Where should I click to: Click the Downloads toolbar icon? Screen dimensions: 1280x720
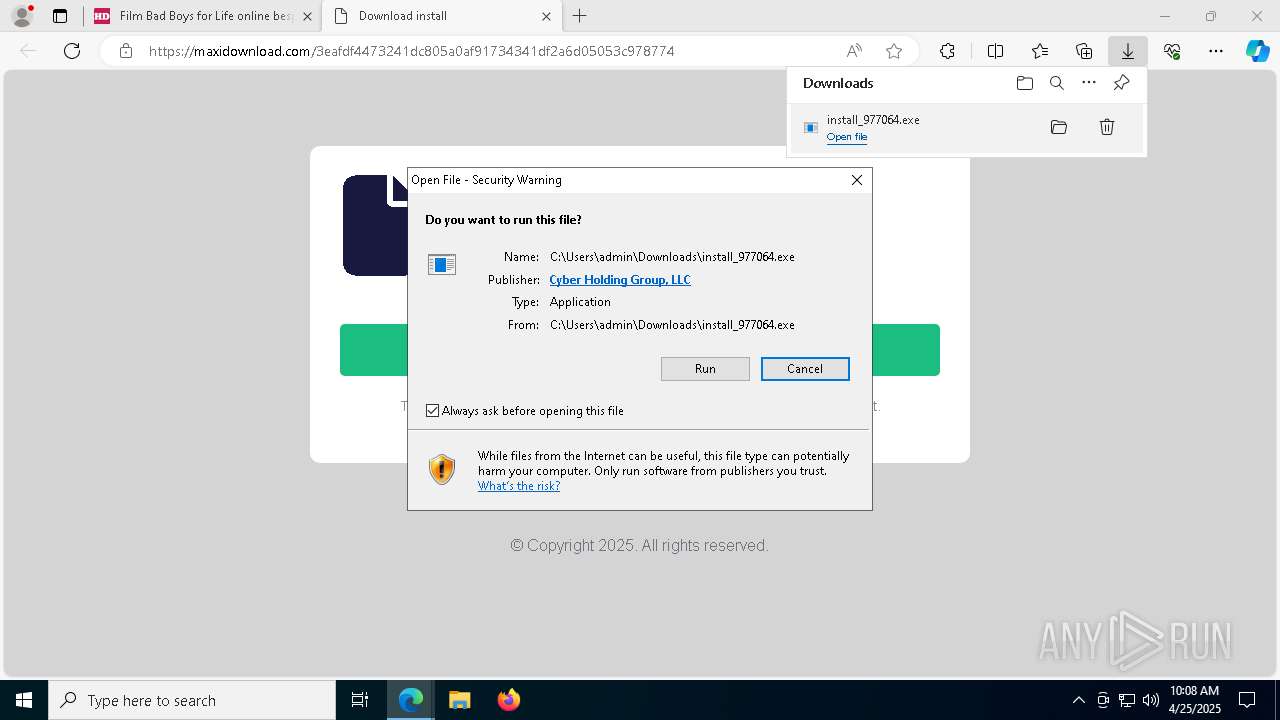click(1127, 51)
